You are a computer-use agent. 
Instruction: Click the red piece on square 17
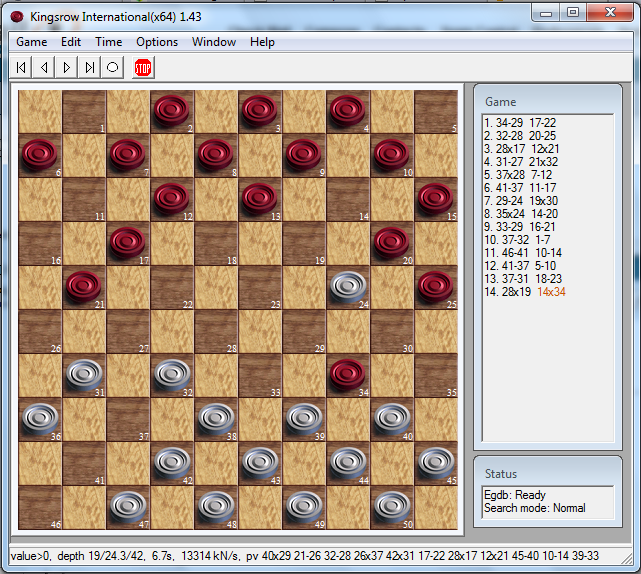tap(128, 242)
